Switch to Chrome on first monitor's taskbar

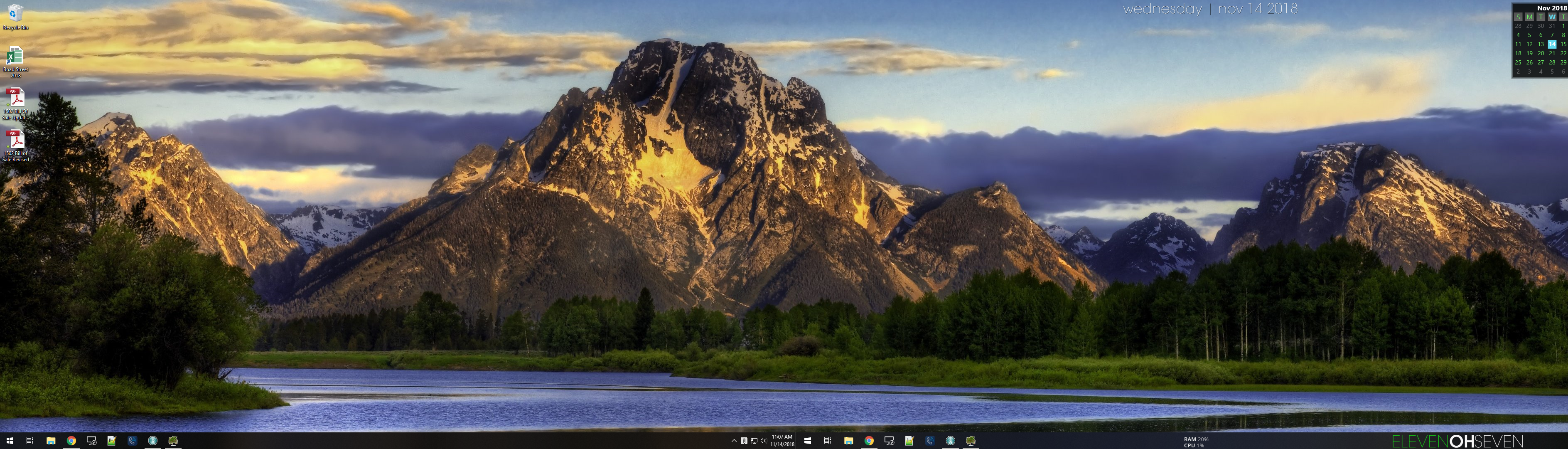(71, 440)
